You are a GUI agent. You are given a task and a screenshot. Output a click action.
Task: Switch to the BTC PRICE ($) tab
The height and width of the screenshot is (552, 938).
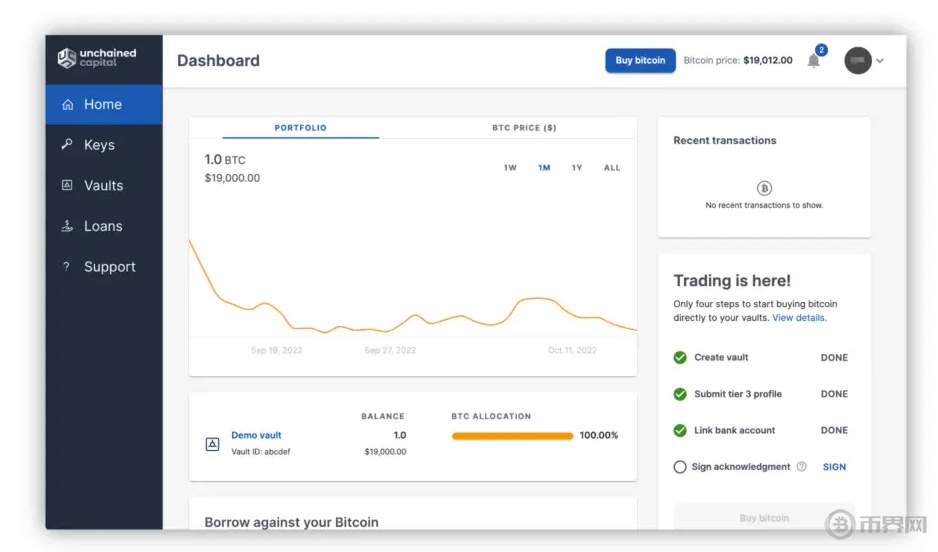point(524,128)
